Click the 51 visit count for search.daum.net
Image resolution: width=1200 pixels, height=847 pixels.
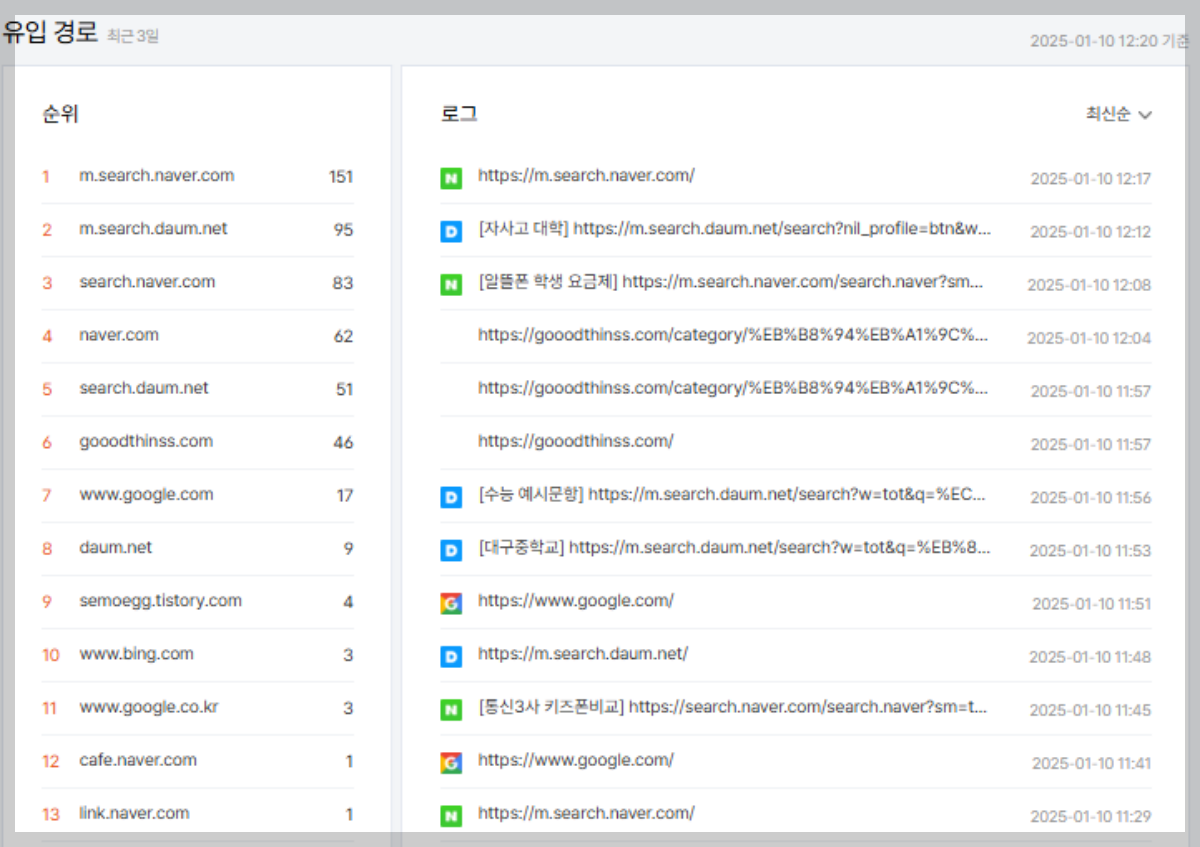(344, 389)
